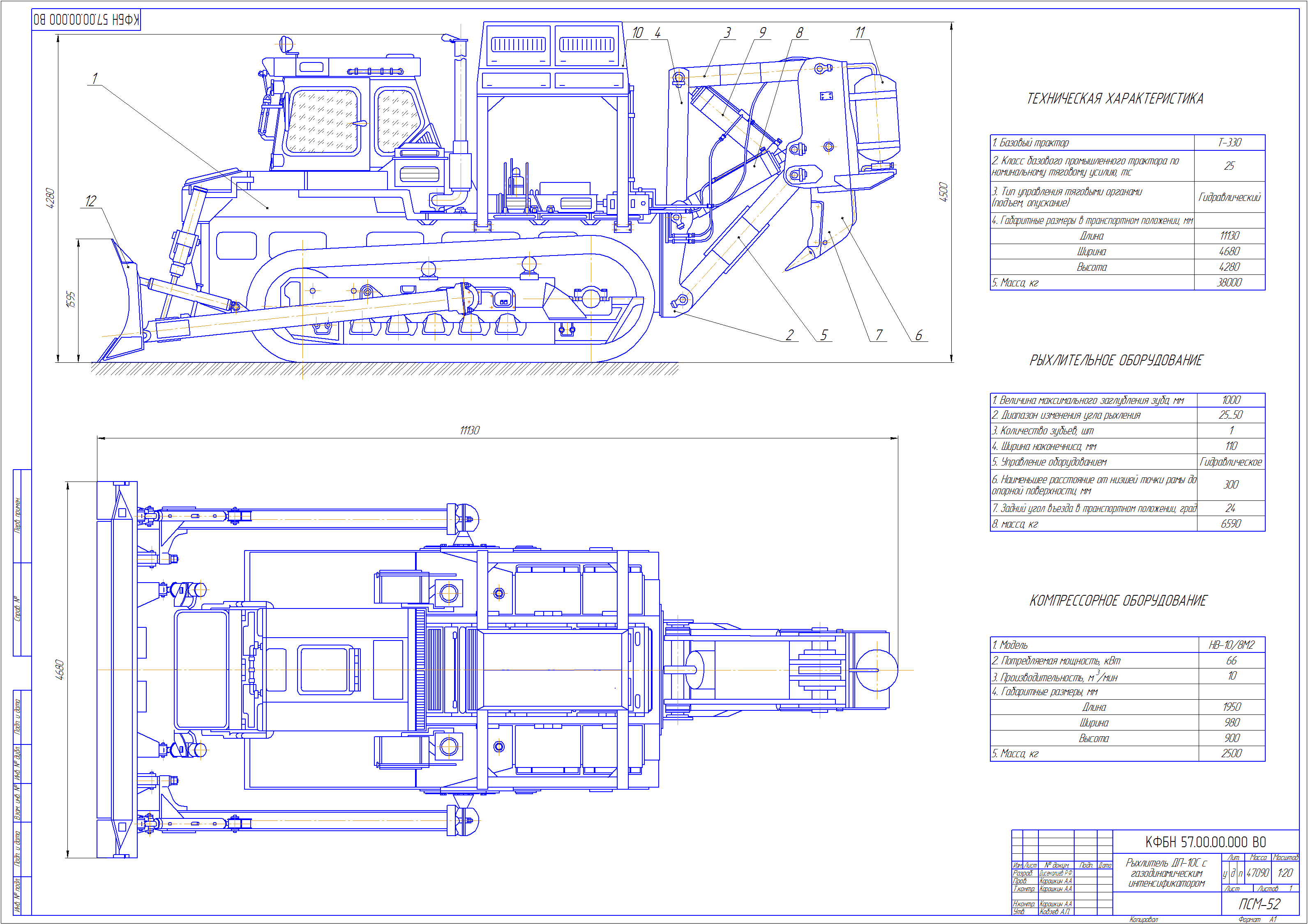
Task: Select the 4680 width dimension text
Action: tap(59, 669)
